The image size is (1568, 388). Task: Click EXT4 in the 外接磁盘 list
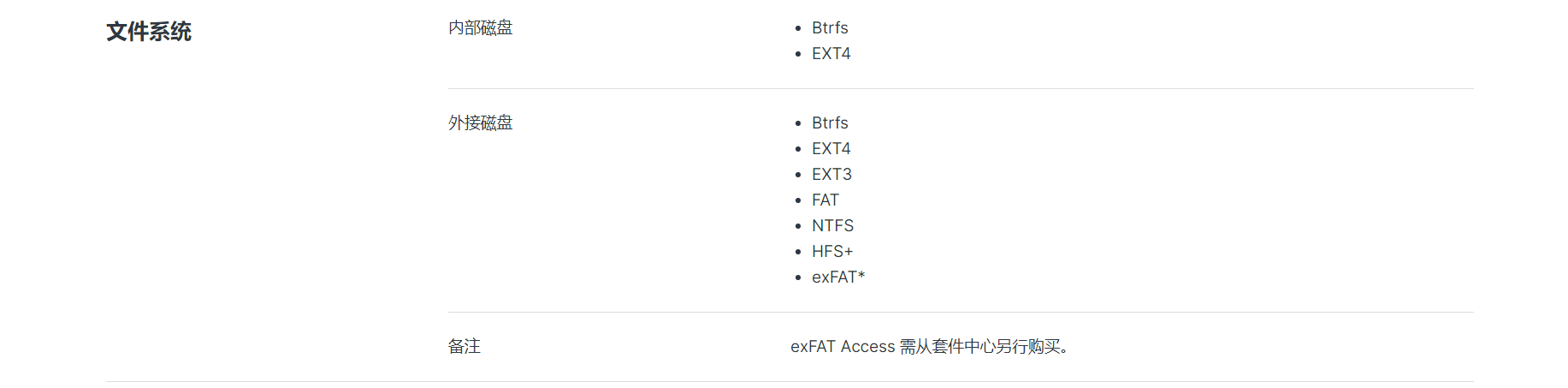pos(831,149)
